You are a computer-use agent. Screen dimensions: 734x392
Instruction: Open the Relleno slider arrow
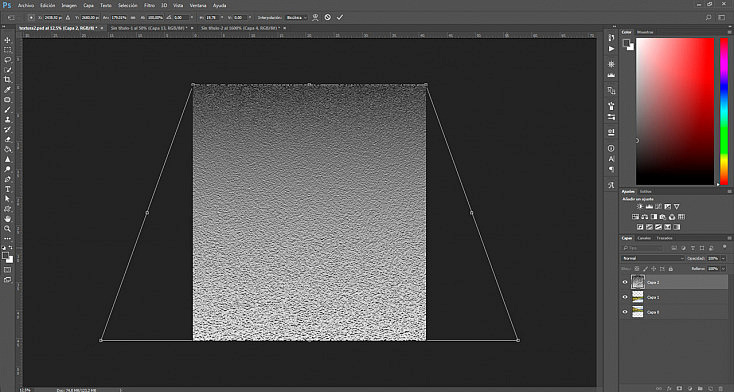[x=724, y=269]
